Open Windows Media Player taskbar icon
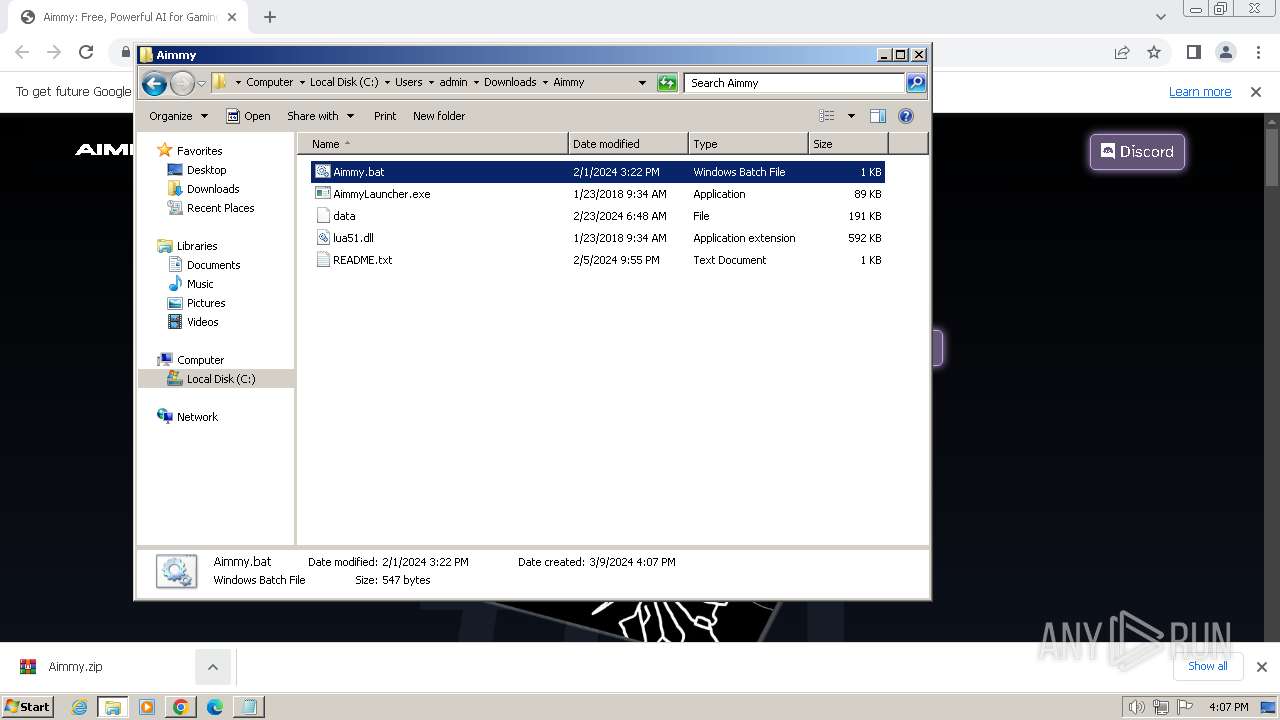This screenshot has width=1280, height=720. tap(147, 707)
